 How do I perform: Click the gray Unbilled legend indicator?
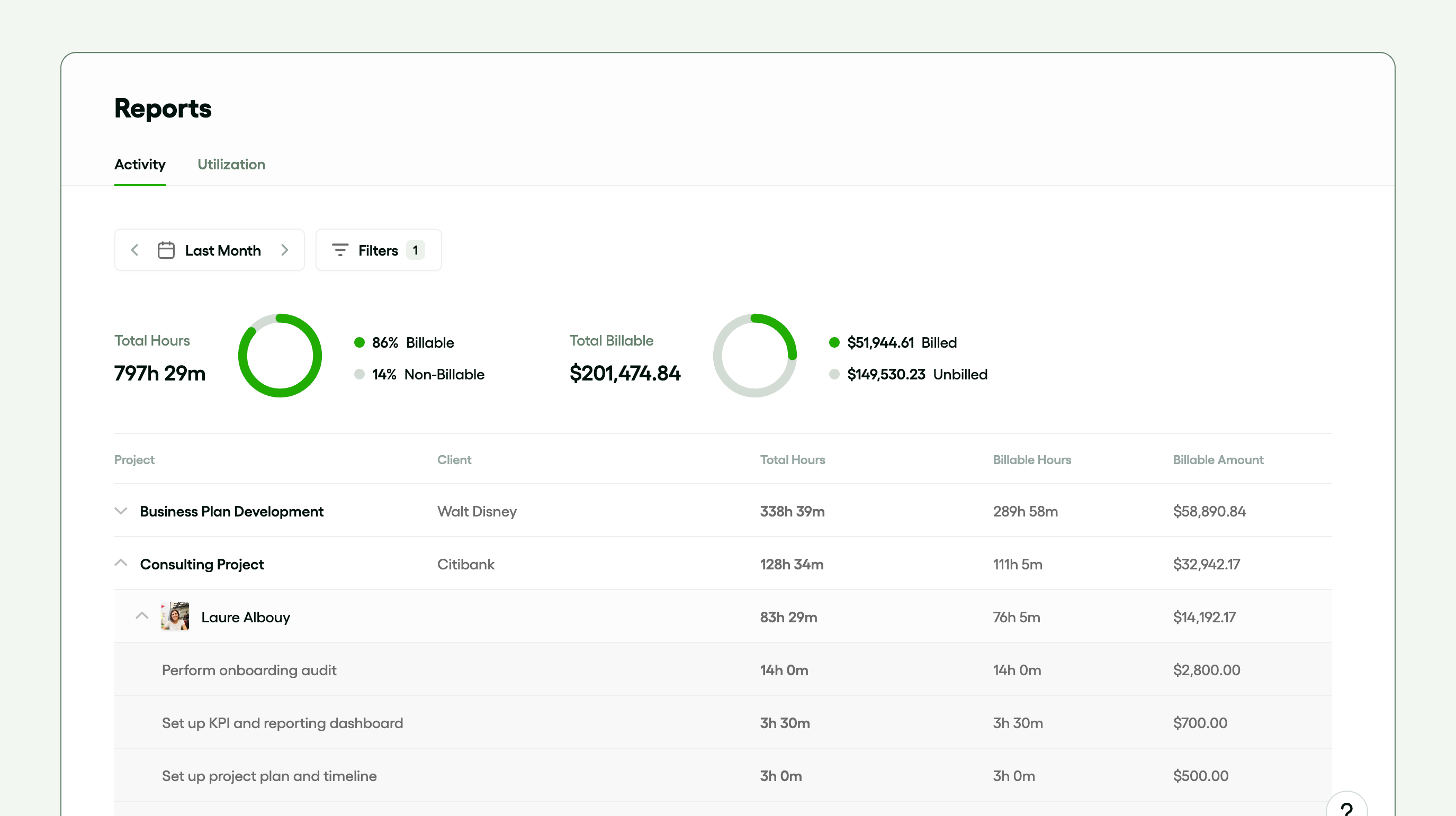pos(835,374)
